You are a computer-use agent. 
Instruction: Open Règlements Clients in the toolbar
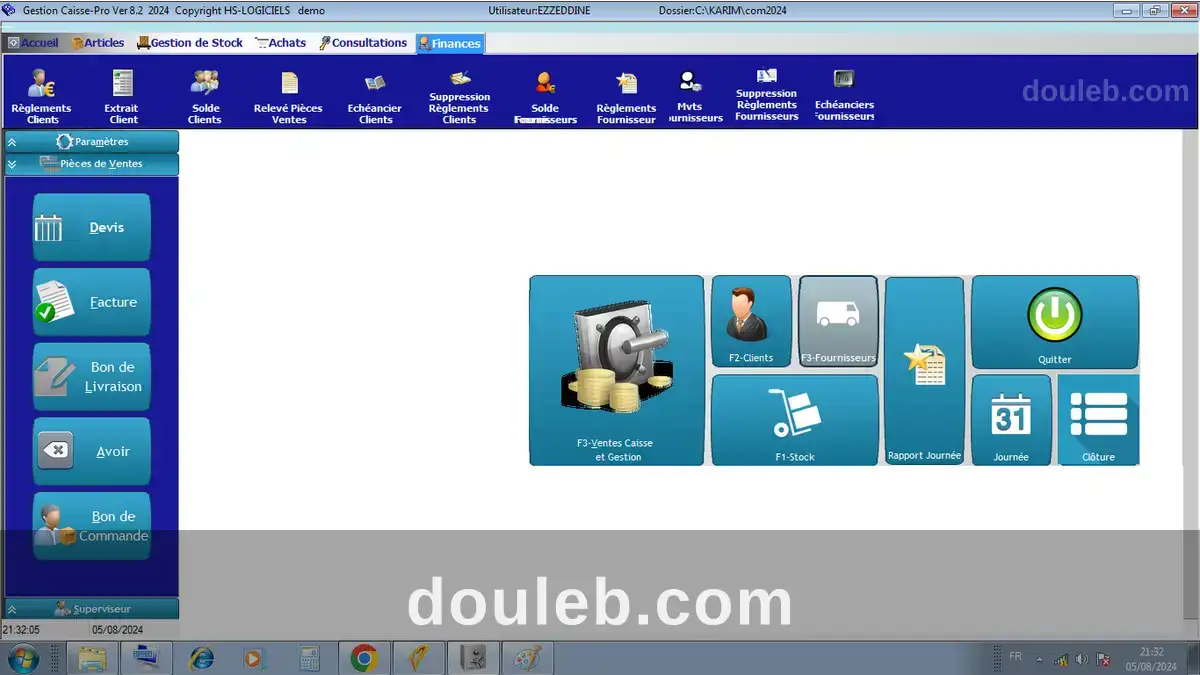click(x=42, y=96)
